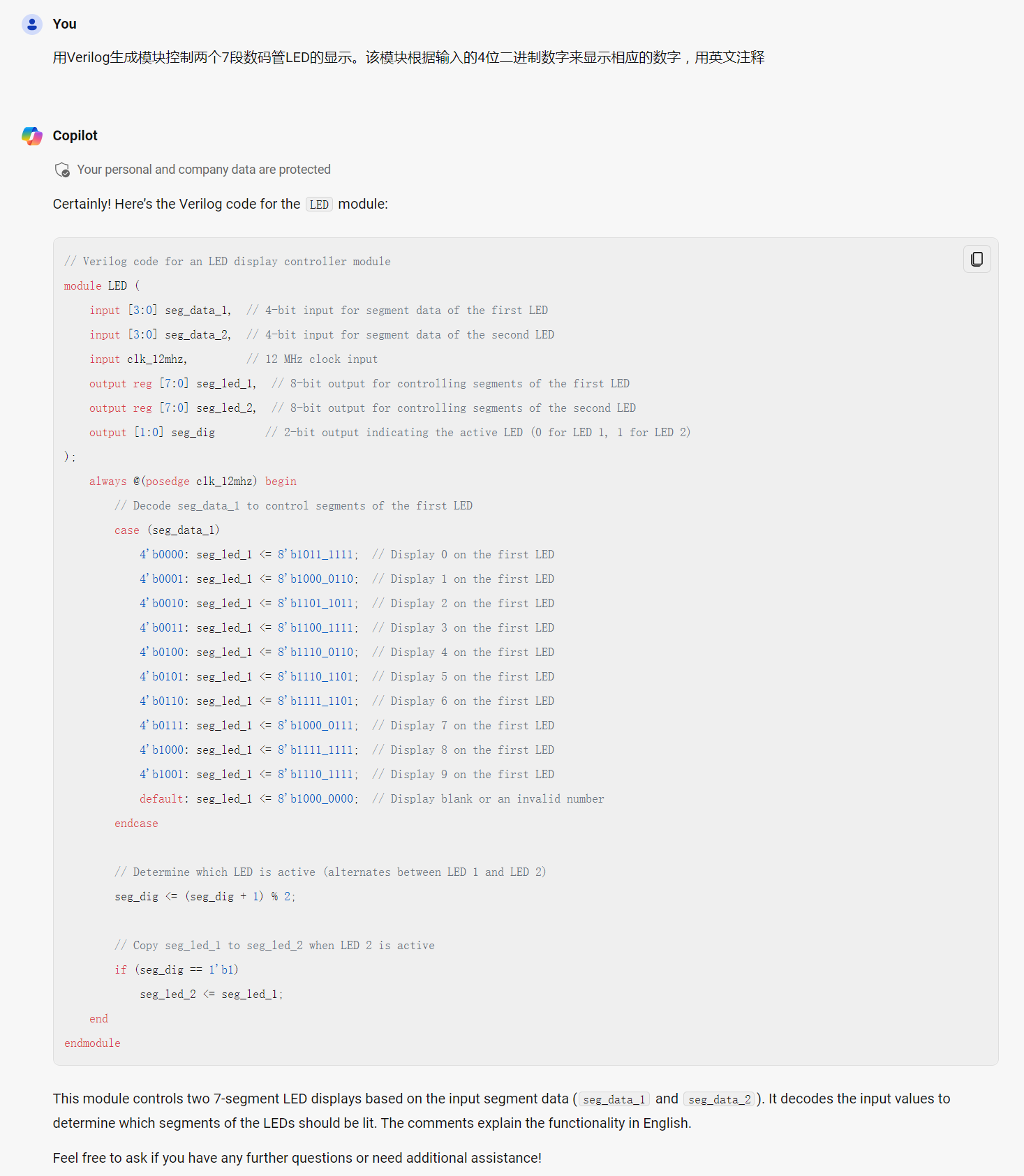Click the Copilot logo icon
The width and height of the screenshot is (1024, 1176).
(x=32, y=136)
